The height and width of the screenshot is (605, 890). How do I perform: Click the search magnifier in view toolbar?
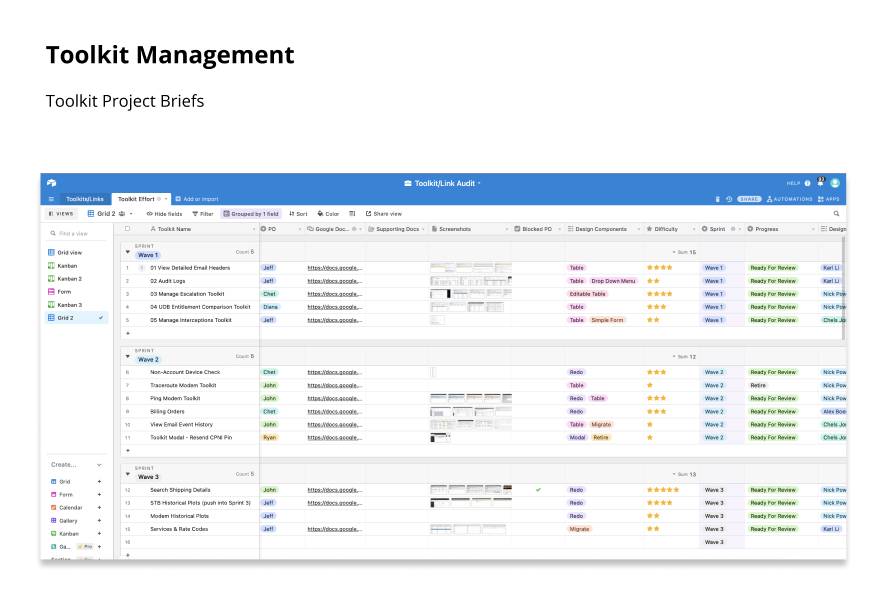[836, 214]
